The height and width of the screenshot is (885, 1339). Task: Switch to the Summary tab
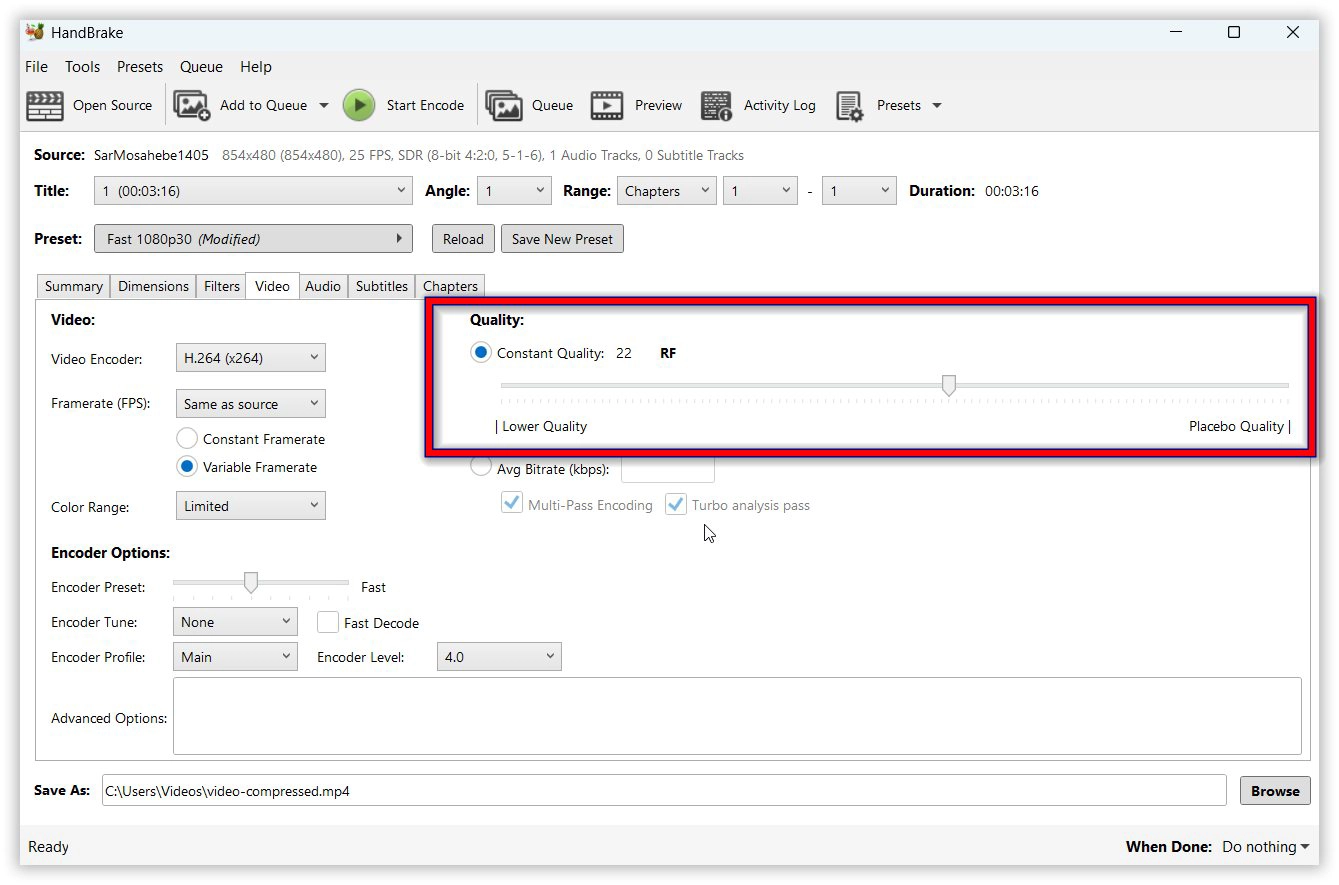pyautogui.click(x=73, y=286)
